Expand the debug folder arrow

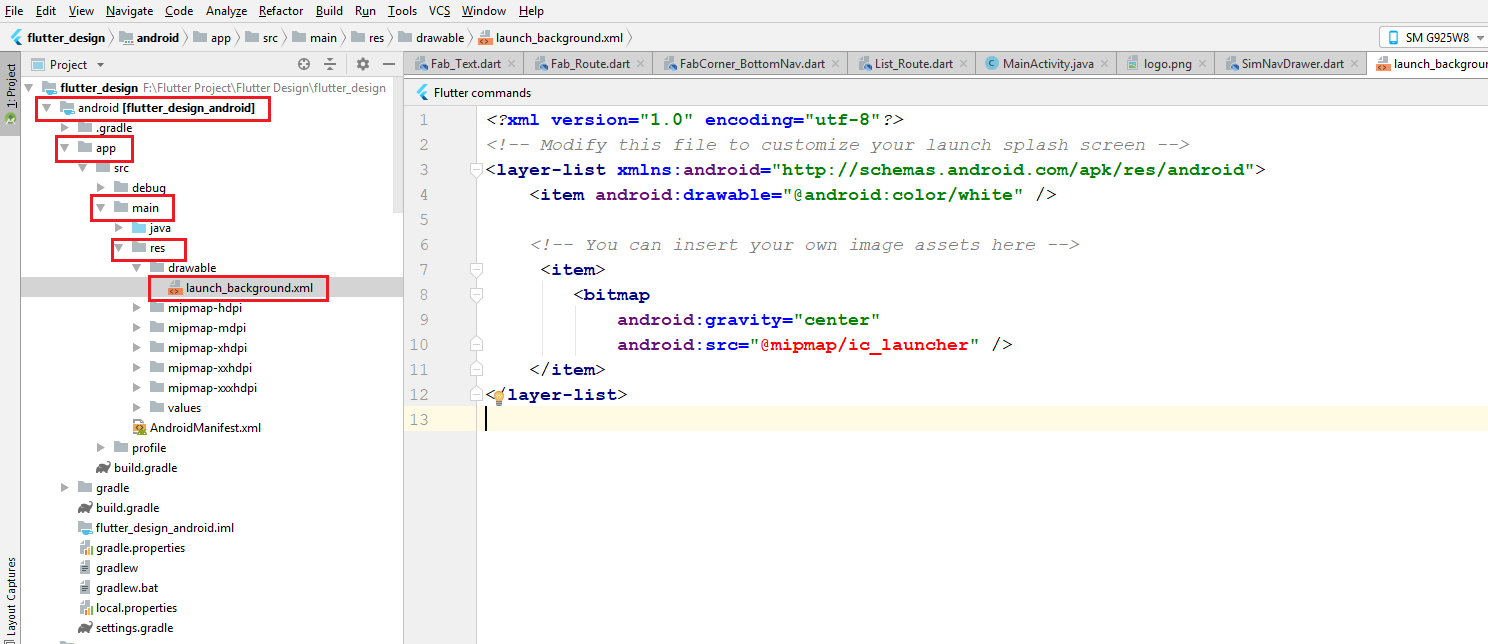(x=101, y=188)
